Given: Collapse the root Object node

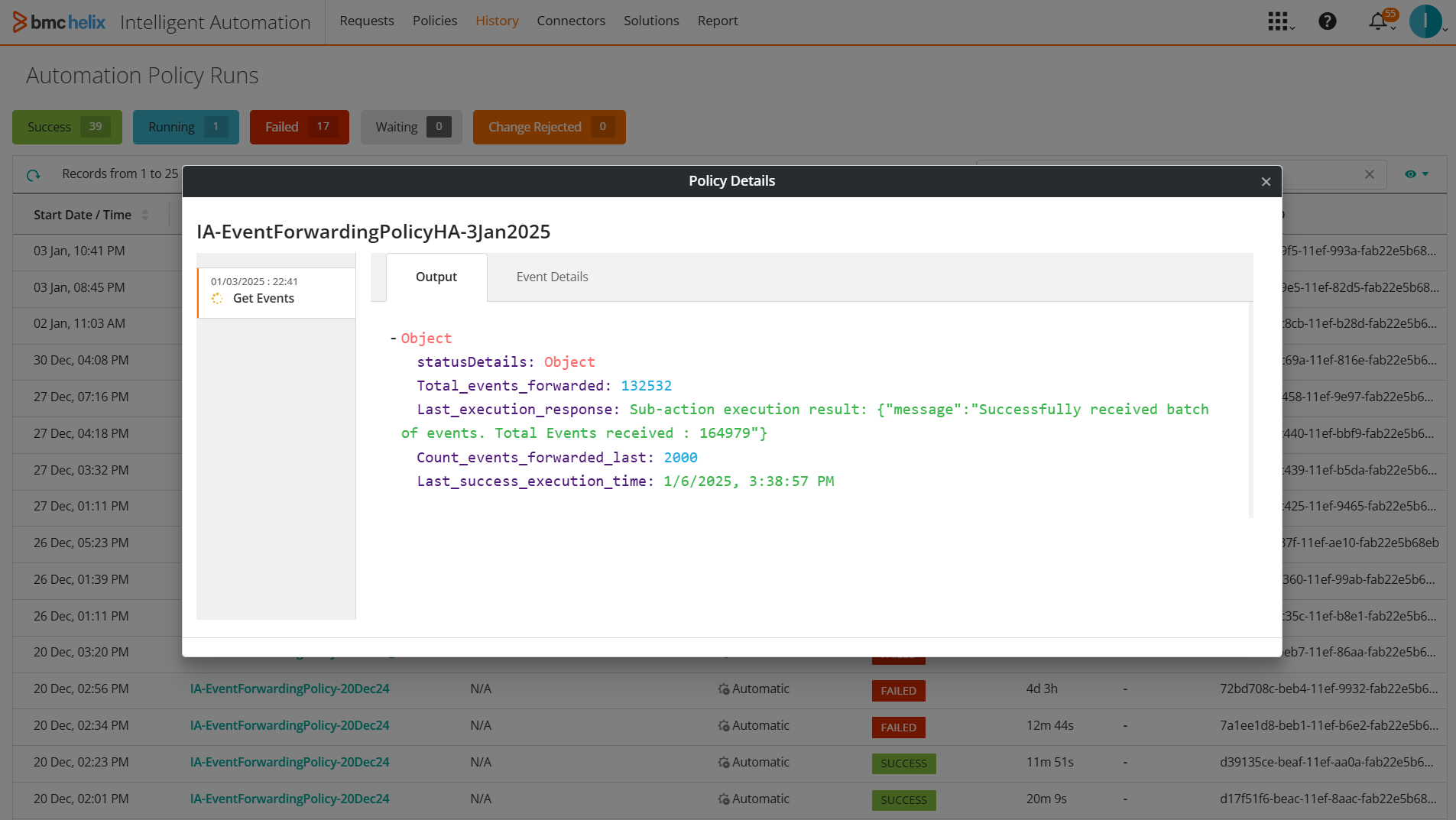Looking at the screenshot, I should click(x=393, y=338).
